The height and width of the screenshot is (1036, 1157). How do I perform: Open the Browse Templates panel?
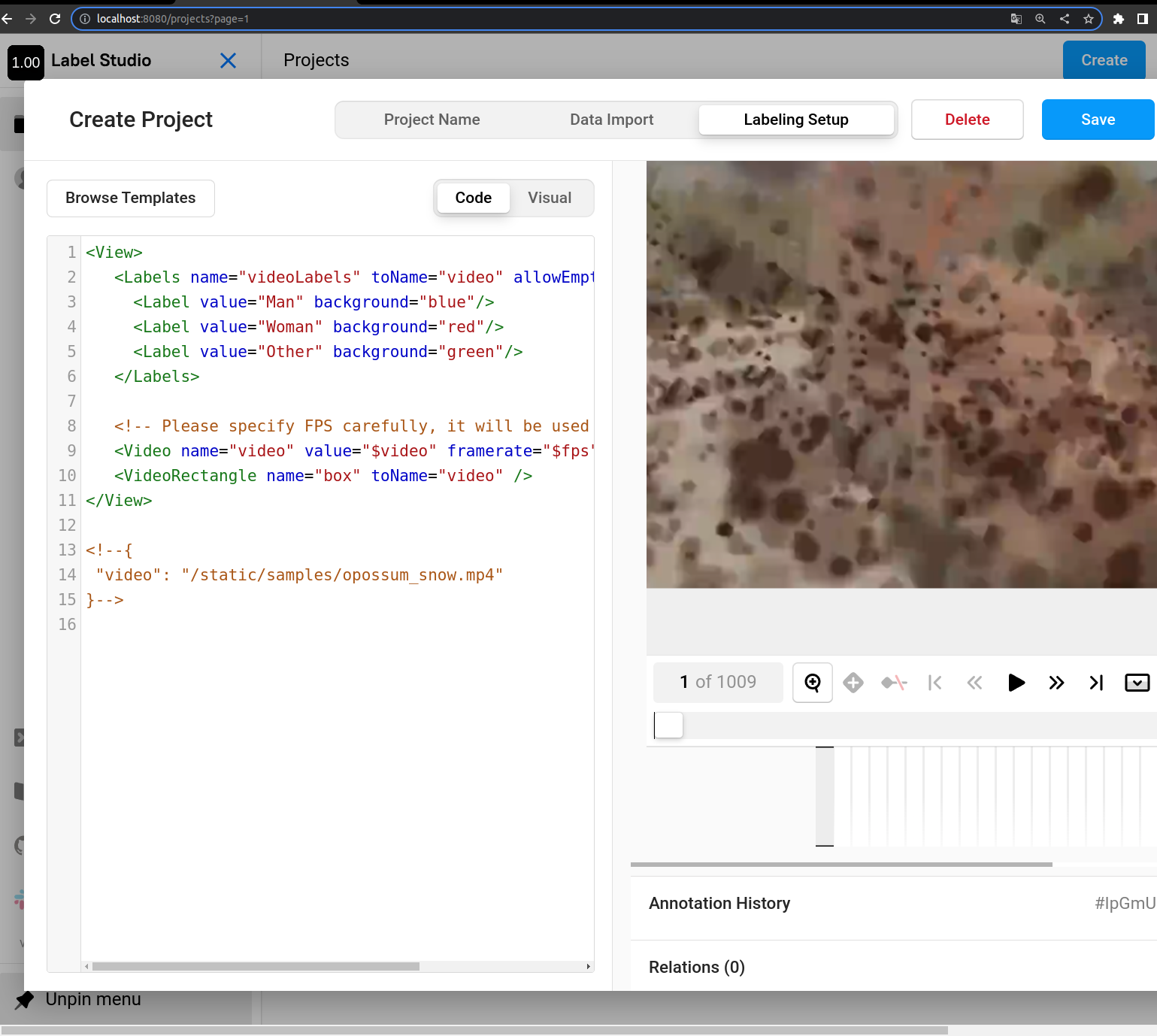pos(130,198)
